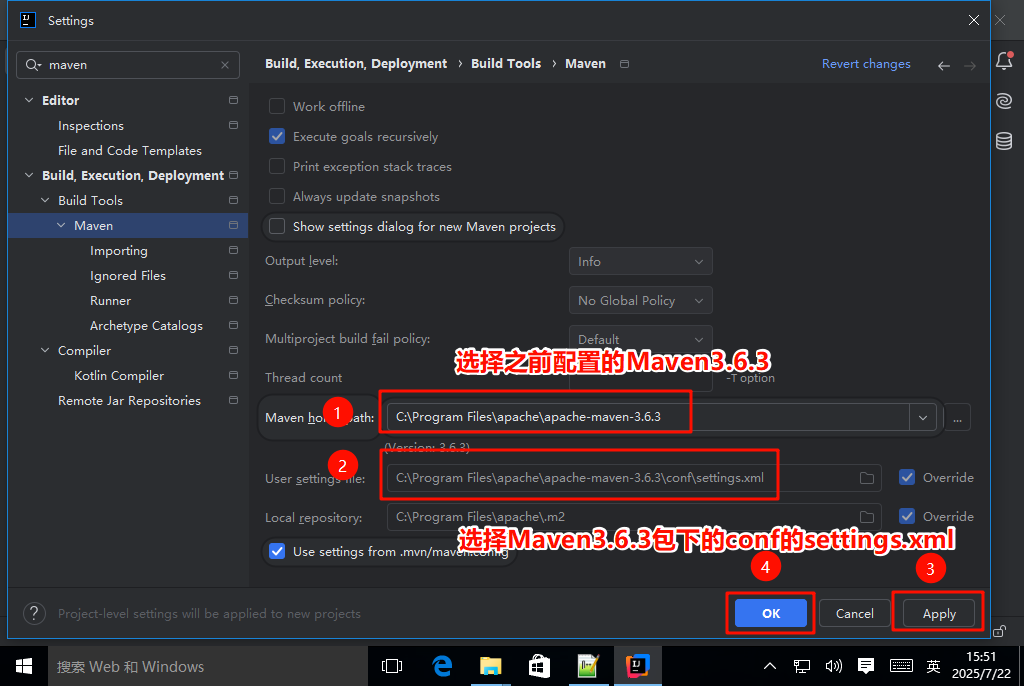Viewport: 1024px width, 686px height.
Task: Open File Explorer from the taskbar
Action: (x=490, y=666)
